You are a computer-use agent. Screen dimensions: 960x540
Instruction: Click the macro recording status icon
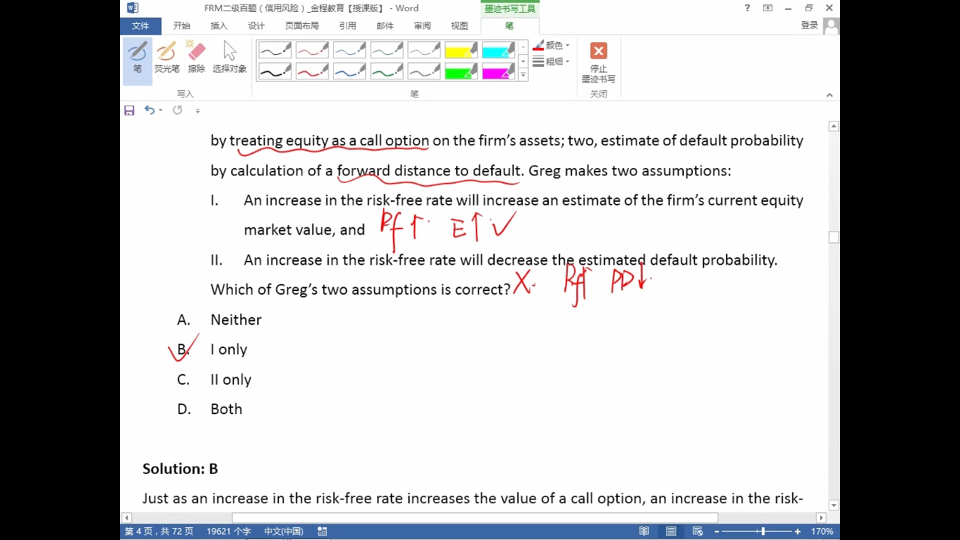point(322,531)
